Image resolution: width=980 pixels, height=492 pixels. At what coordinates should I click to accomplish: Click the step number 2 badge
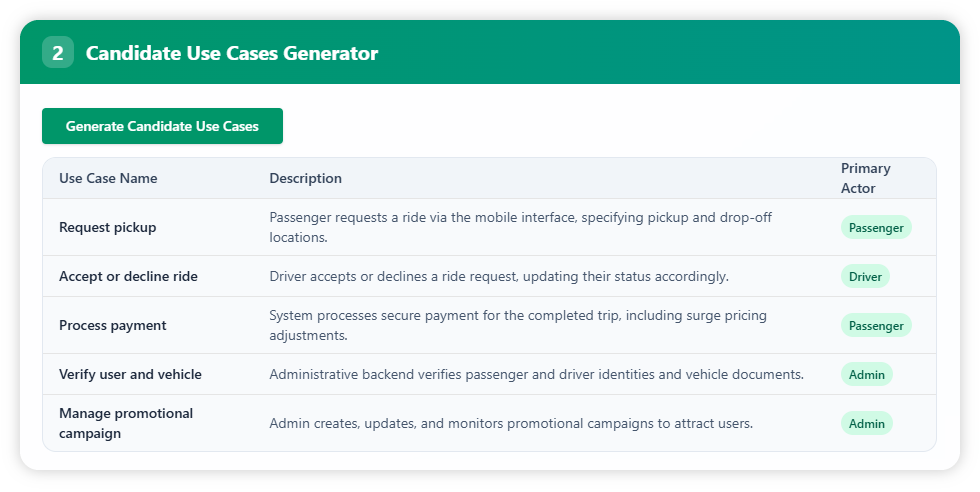(x=57, y=53)
